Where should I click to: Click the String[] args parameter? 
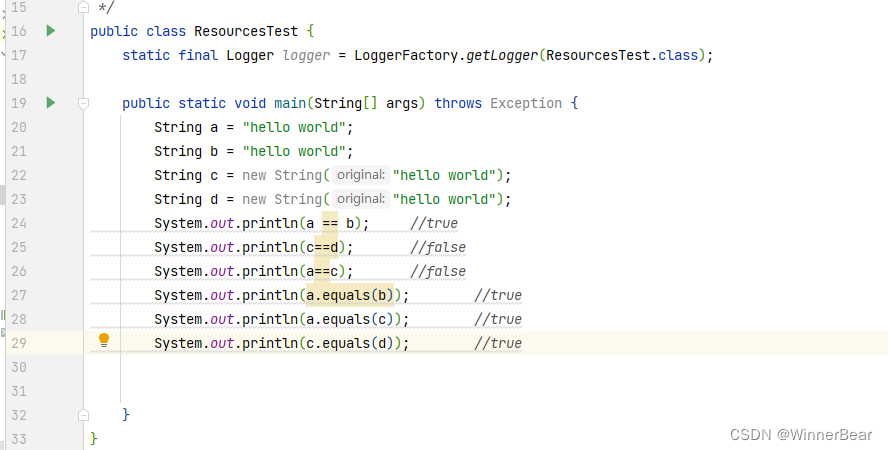tap(366, 103)
